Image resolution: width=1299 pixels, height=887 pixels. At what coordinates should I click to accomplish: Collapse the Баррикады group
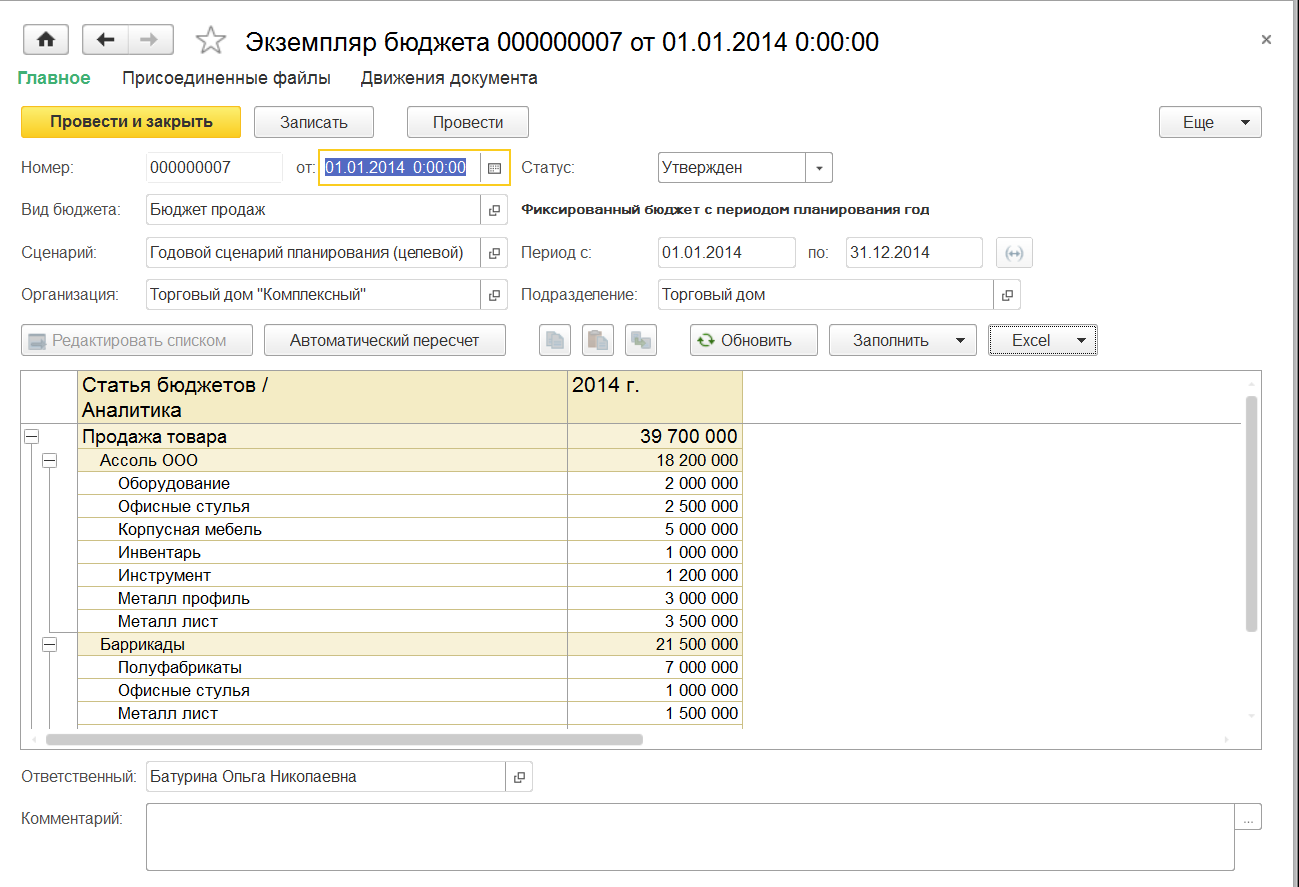[49, 644]
